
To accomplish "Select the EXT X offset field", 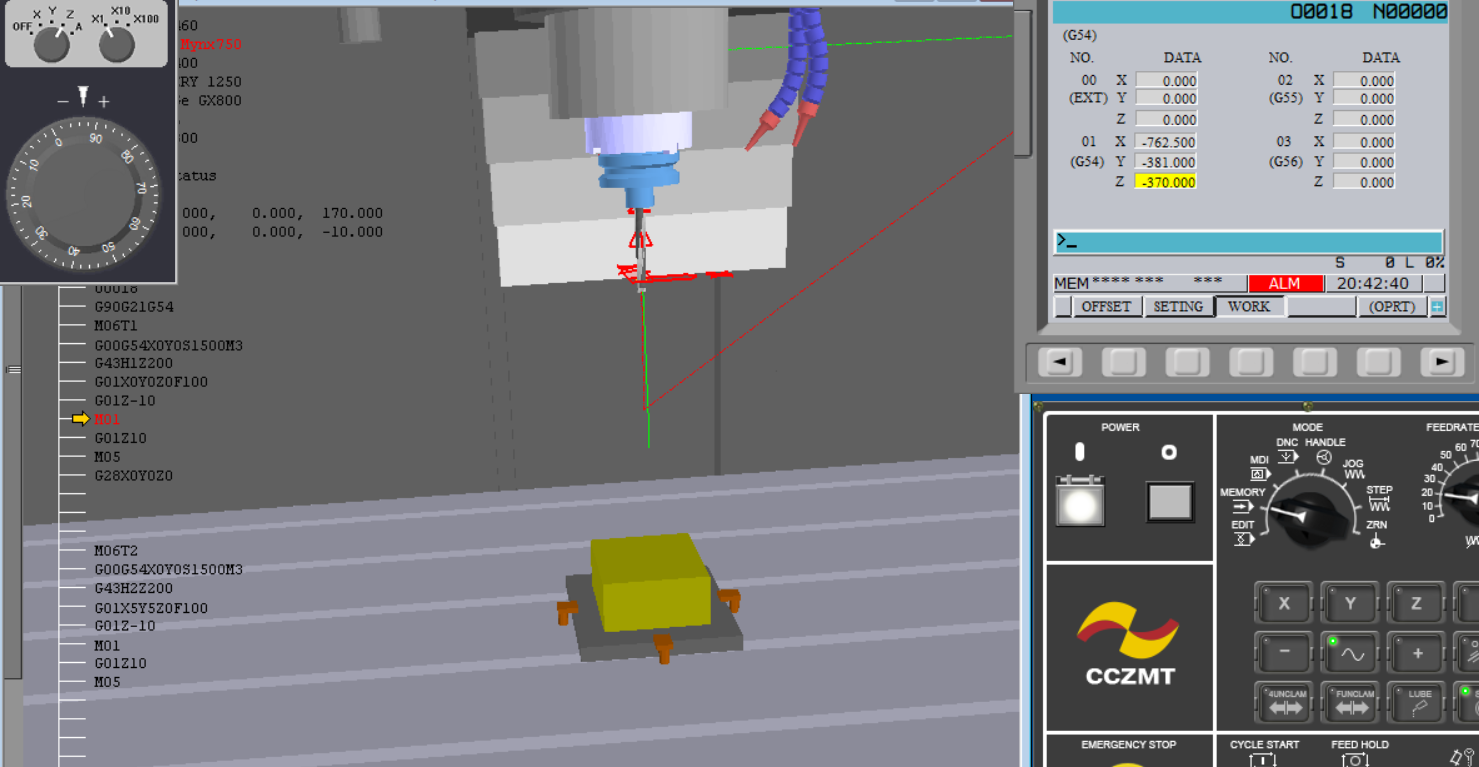I will (x=1166, y=81).
